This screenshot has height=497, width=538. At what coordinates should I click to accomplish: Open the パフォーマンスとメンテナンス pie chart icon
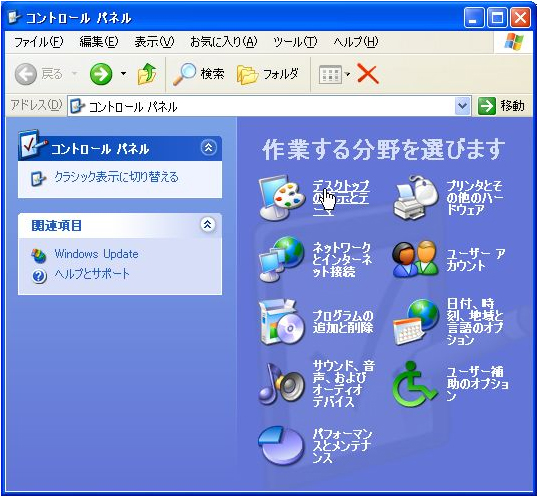[282, 446]
